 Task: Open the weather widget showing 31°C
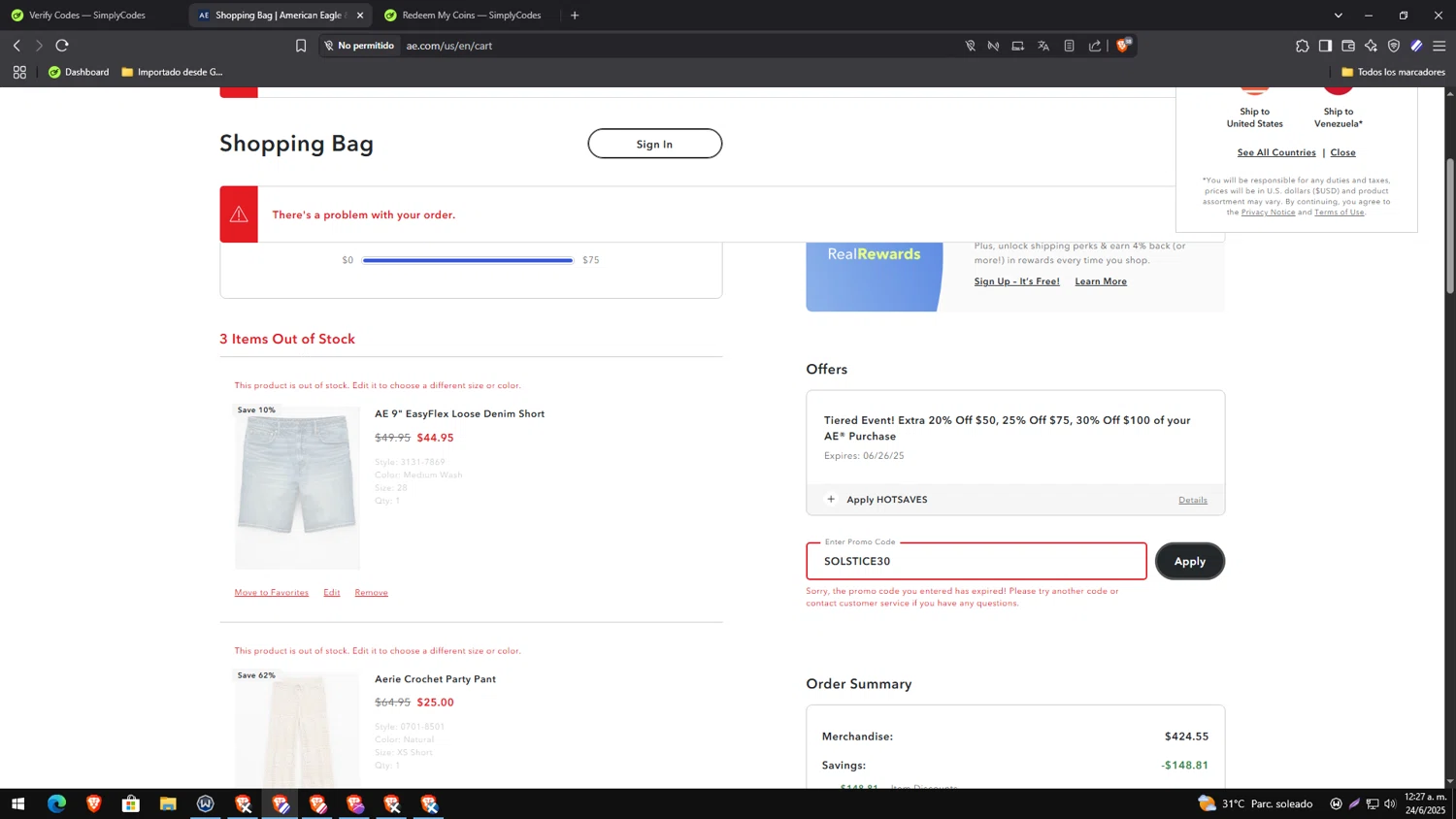(1255, 803)
